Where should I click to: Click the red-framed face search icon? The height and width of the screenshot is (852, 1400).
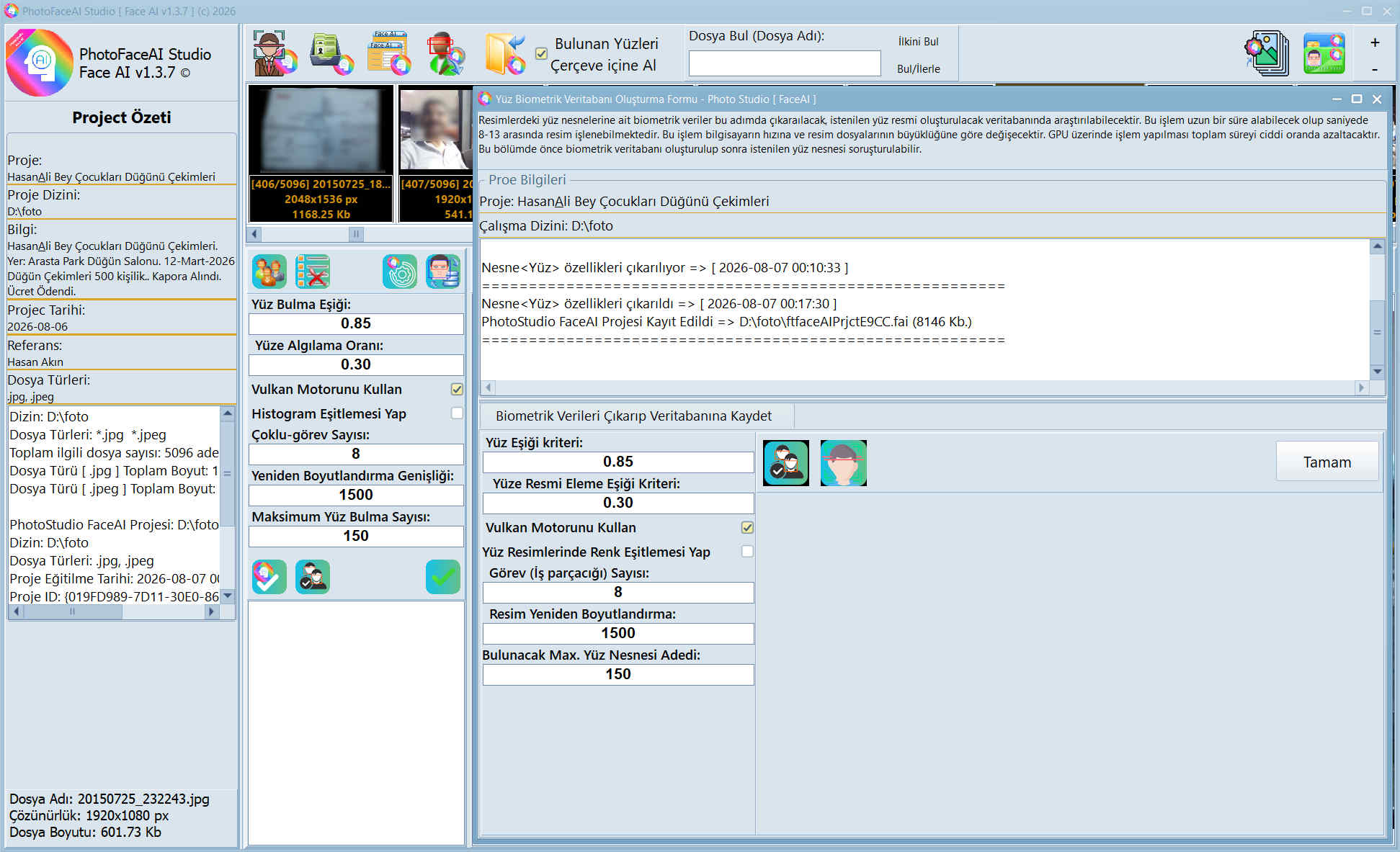[x=446, y=53]
